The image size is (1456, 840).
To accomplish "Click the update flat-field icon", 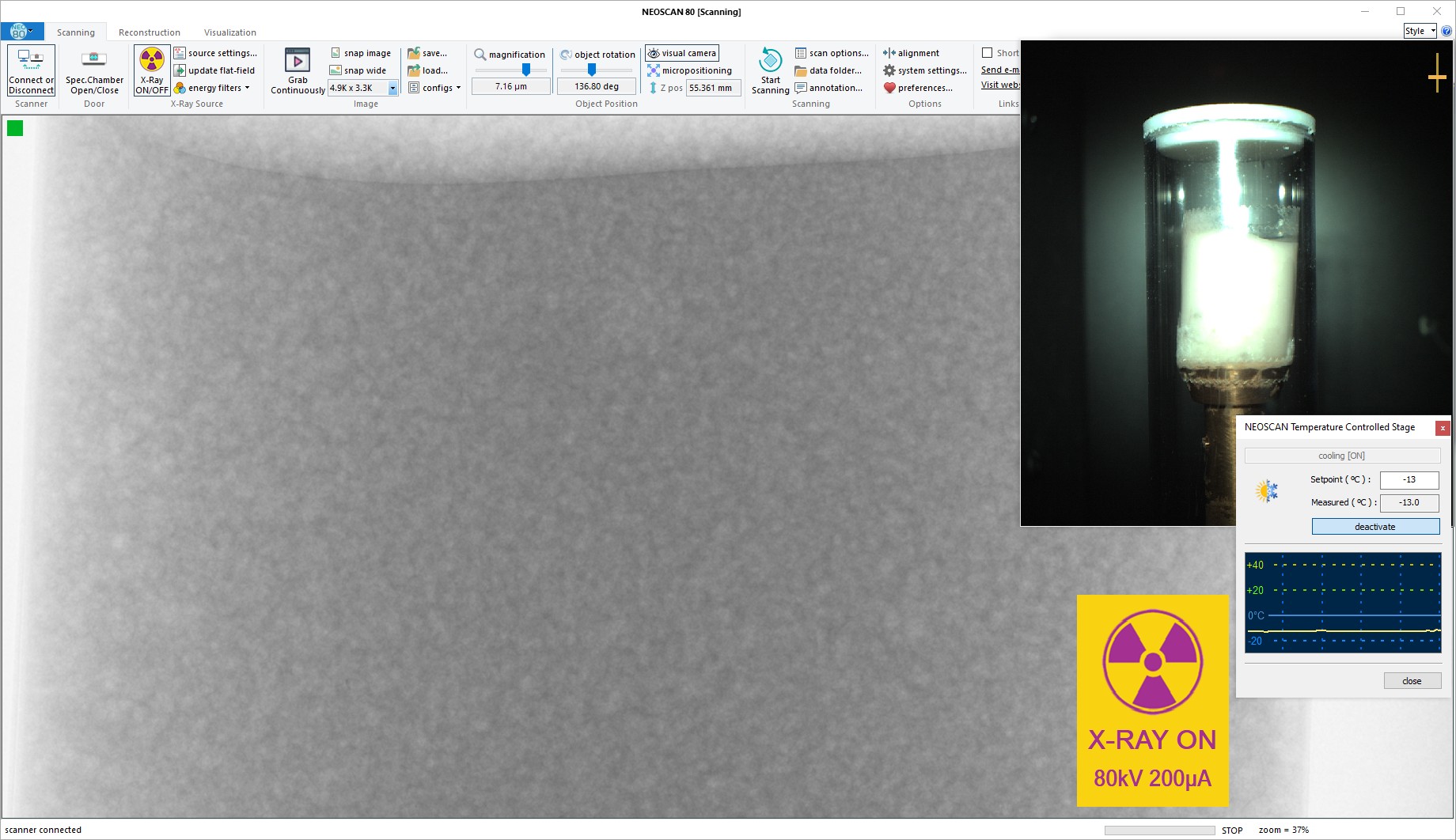I will coord(180,70).
